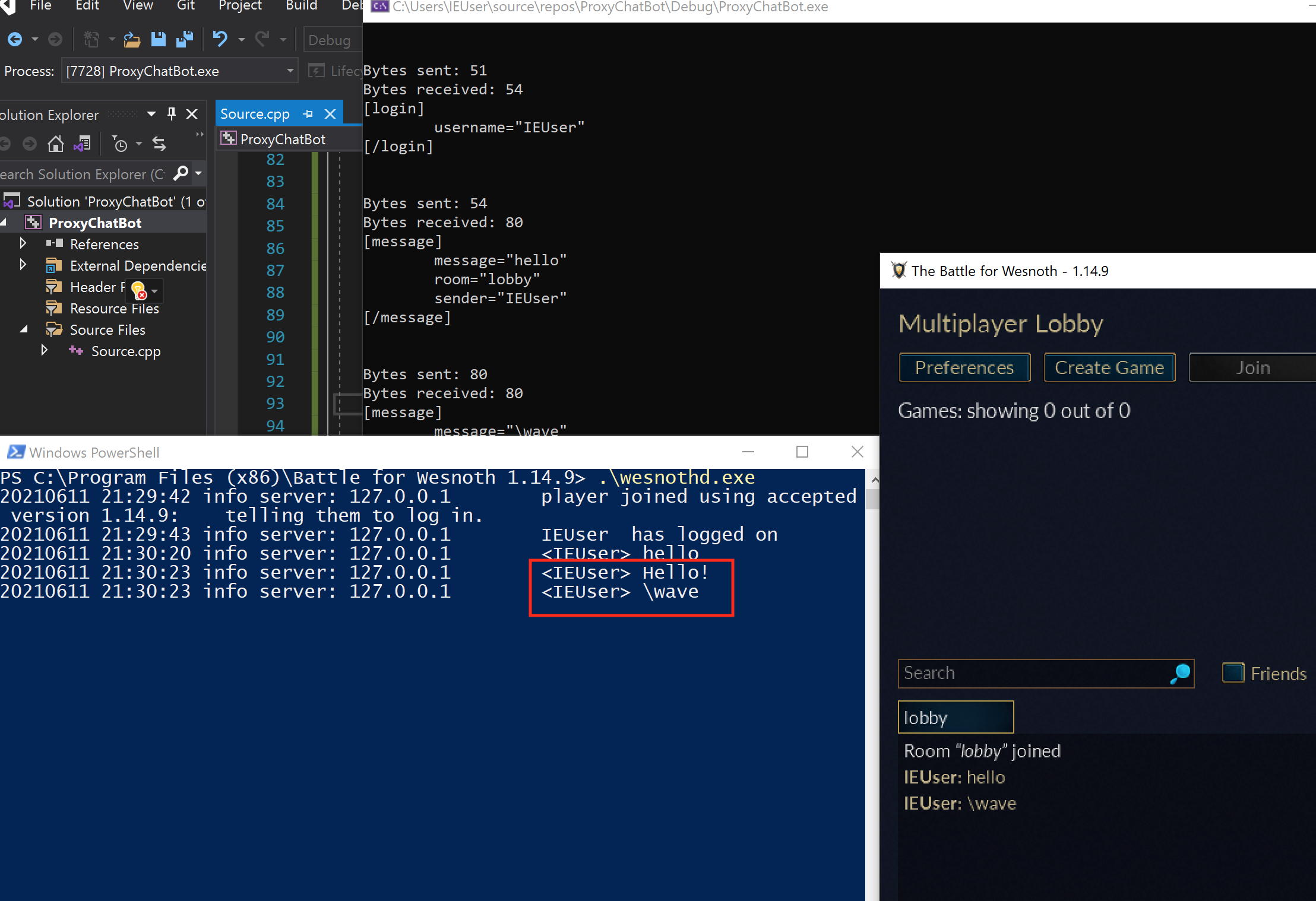Viewport: 1316px width, 901px height.
Task: Open the Undo history dropdown arrow
Action: click(241, 40)
